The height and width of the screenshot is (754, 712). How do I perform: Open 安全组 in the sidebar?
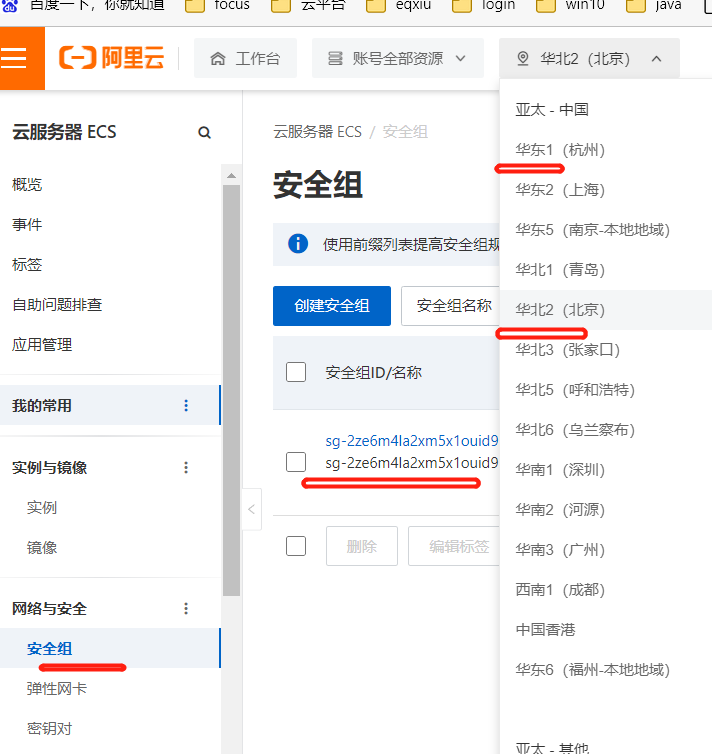click(x=50, y=649)
